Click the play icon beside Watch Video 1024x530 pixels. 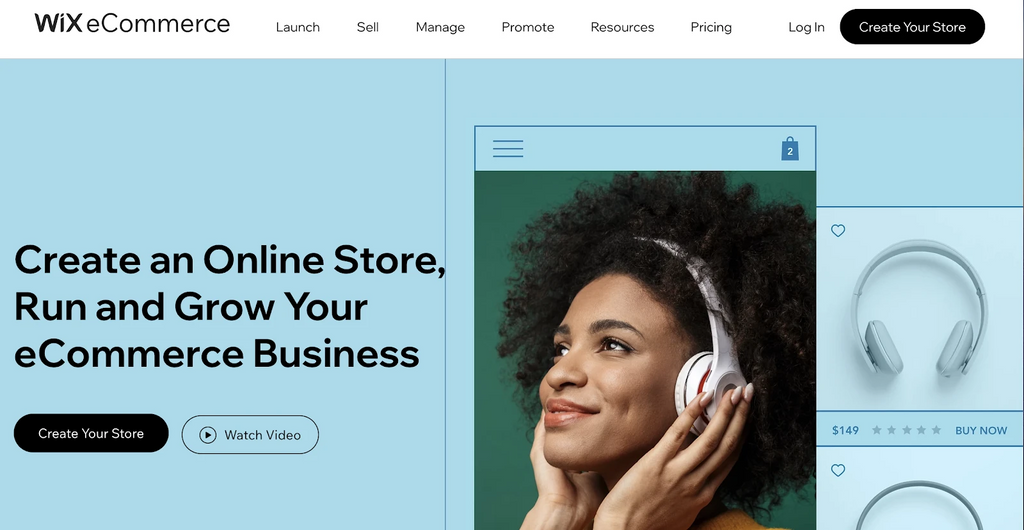208,435
